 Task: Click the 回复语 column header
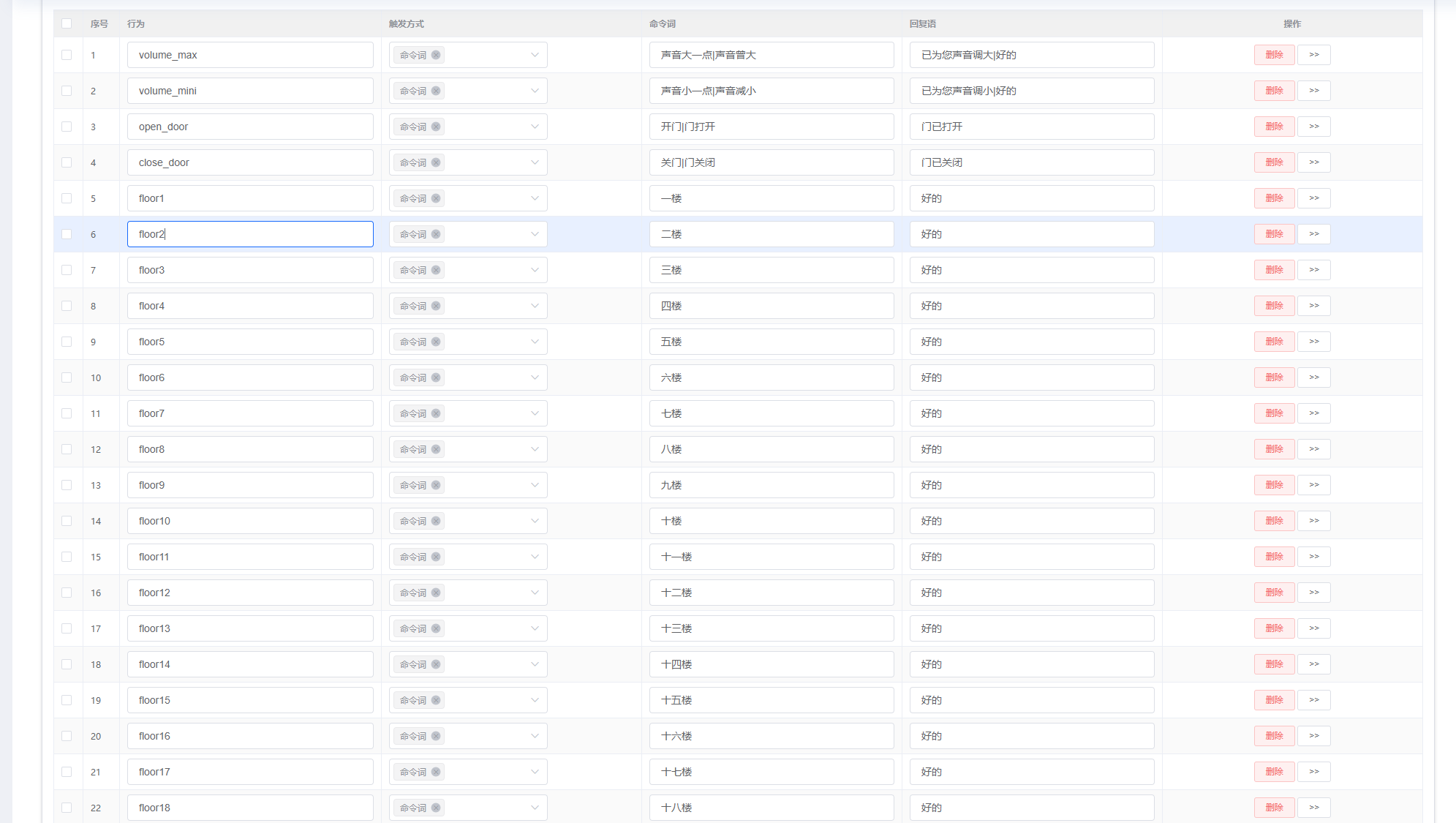pyautogui.click(x=922, y=23)
